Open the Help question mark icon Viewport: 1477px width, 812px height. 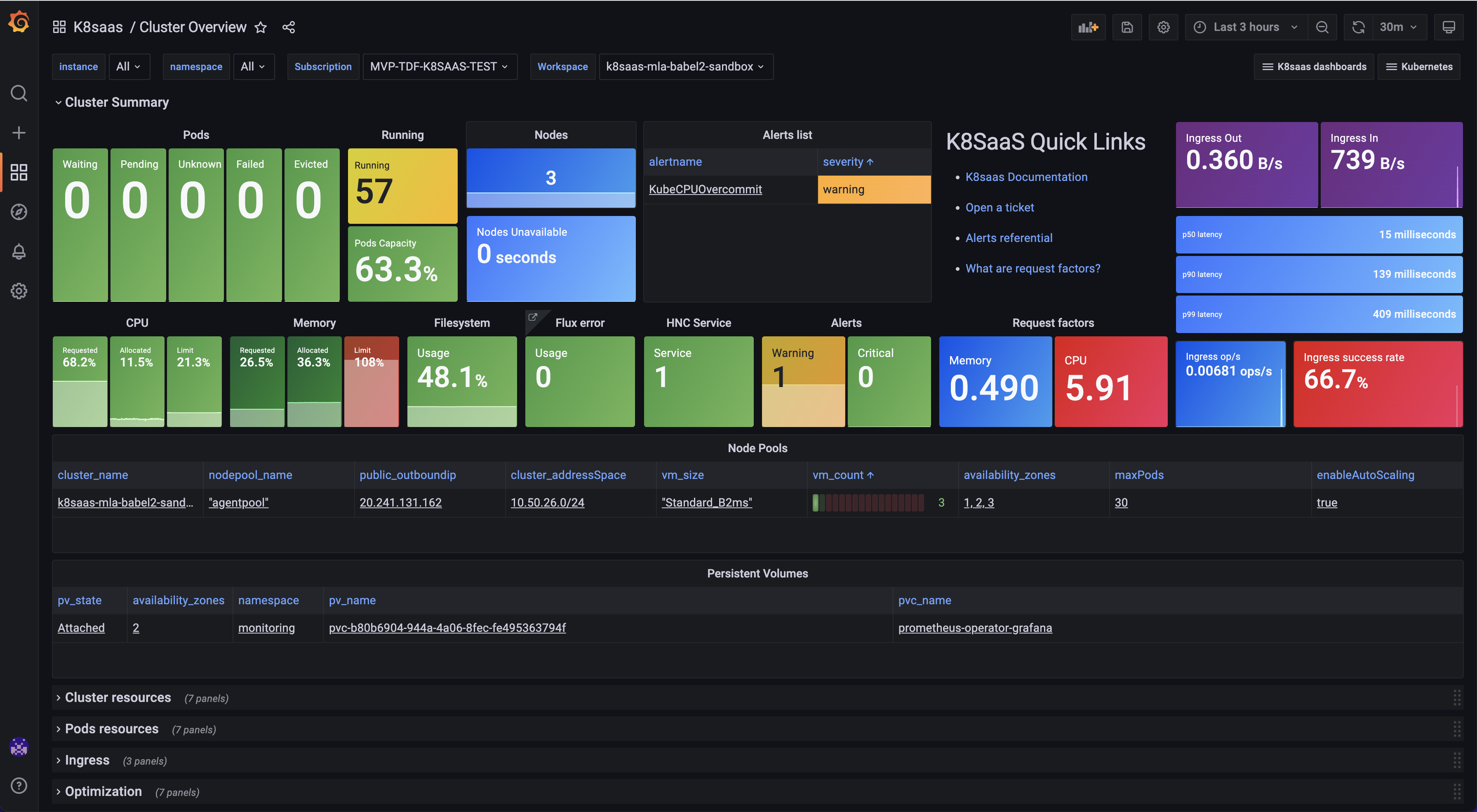19,786
